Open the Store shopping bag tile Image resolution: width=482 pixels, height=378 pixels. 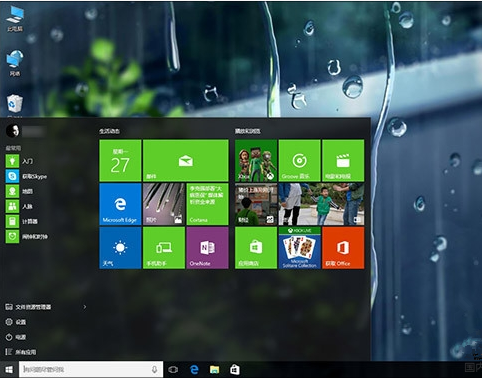pos(256,248)
